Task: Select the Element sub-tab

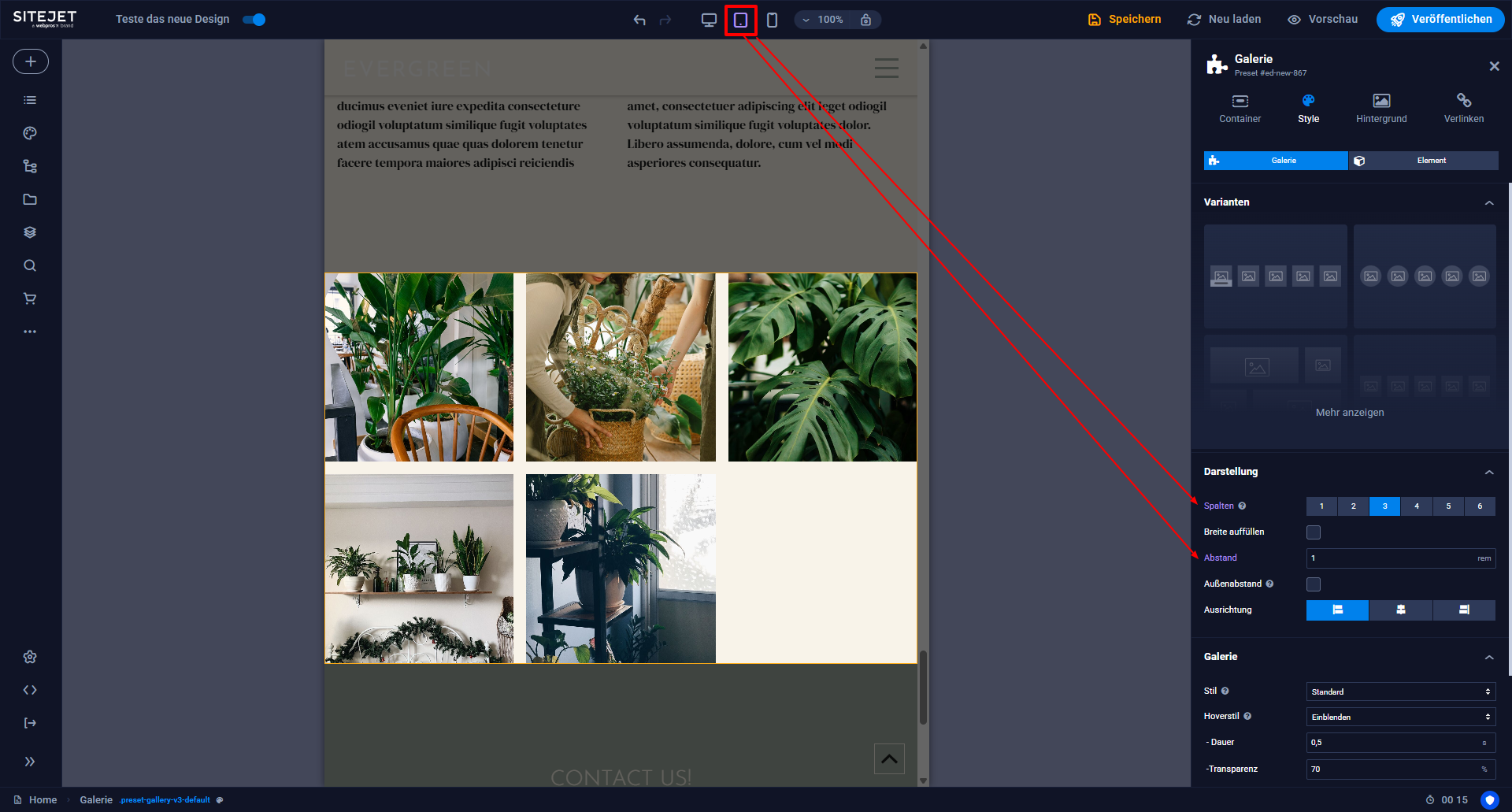Action: coord(1424,161)
